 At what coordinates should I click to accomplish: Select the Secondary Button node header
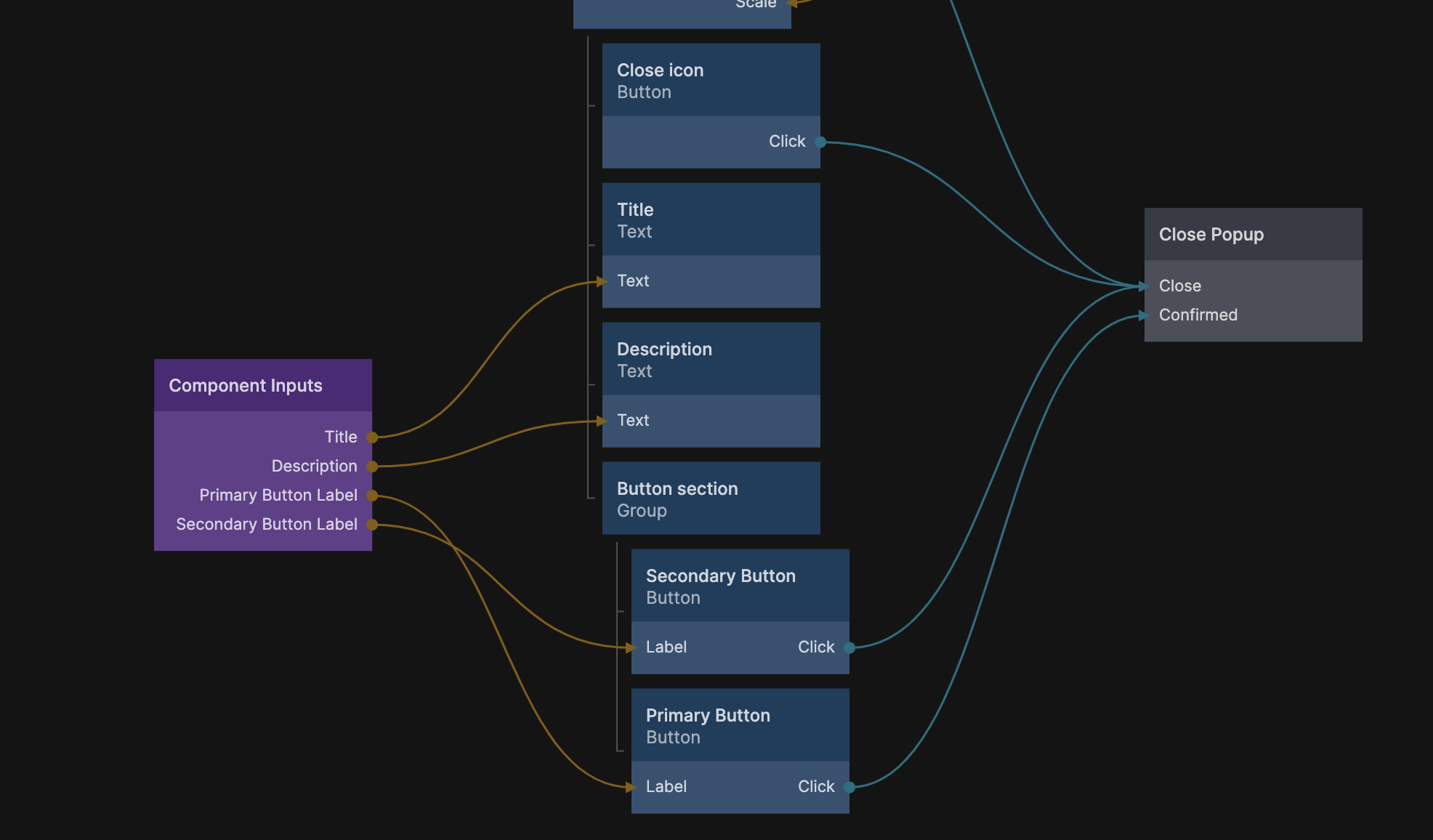740,586
